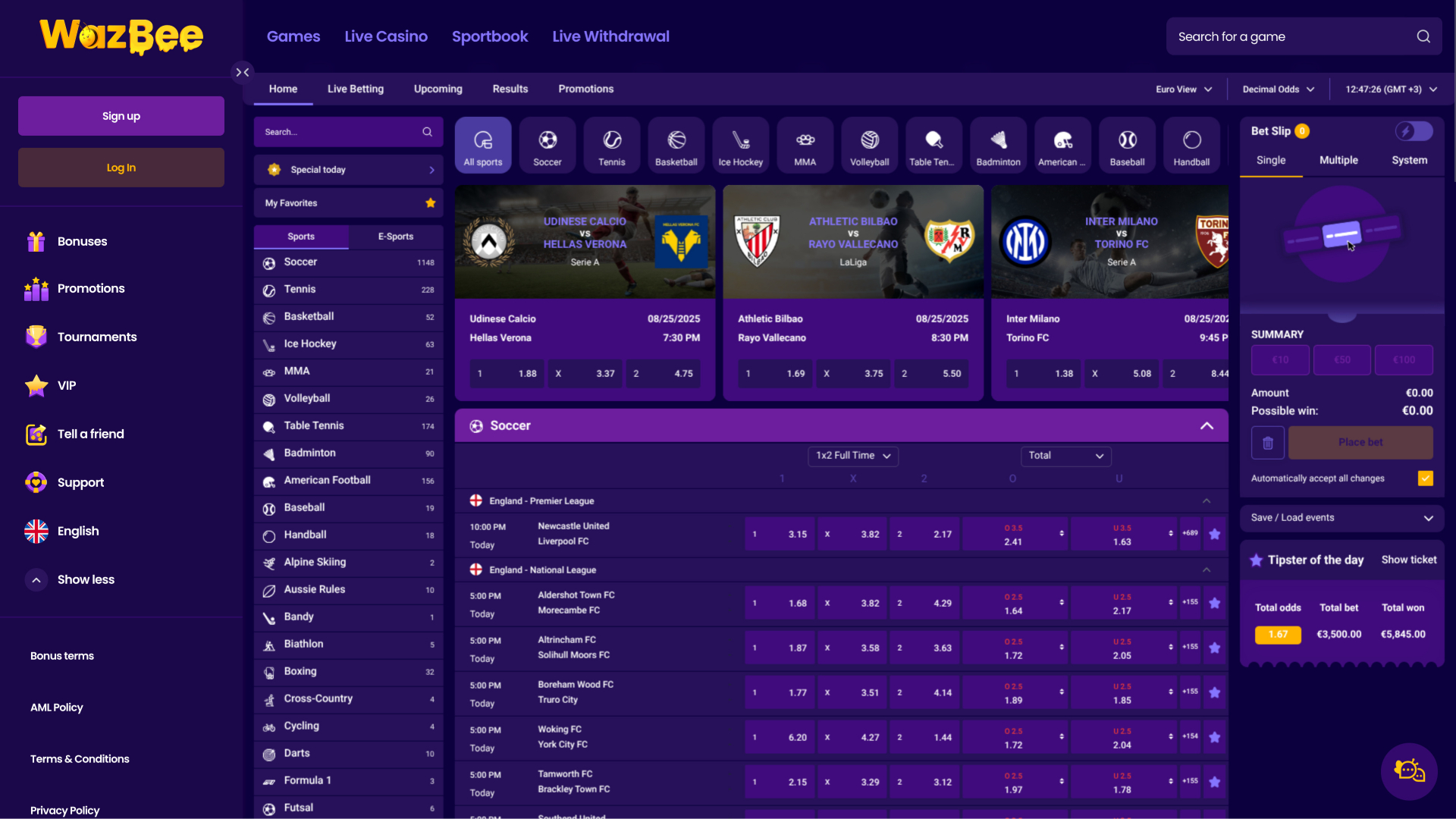Open the Sportbook menu item

coord(489,36)
